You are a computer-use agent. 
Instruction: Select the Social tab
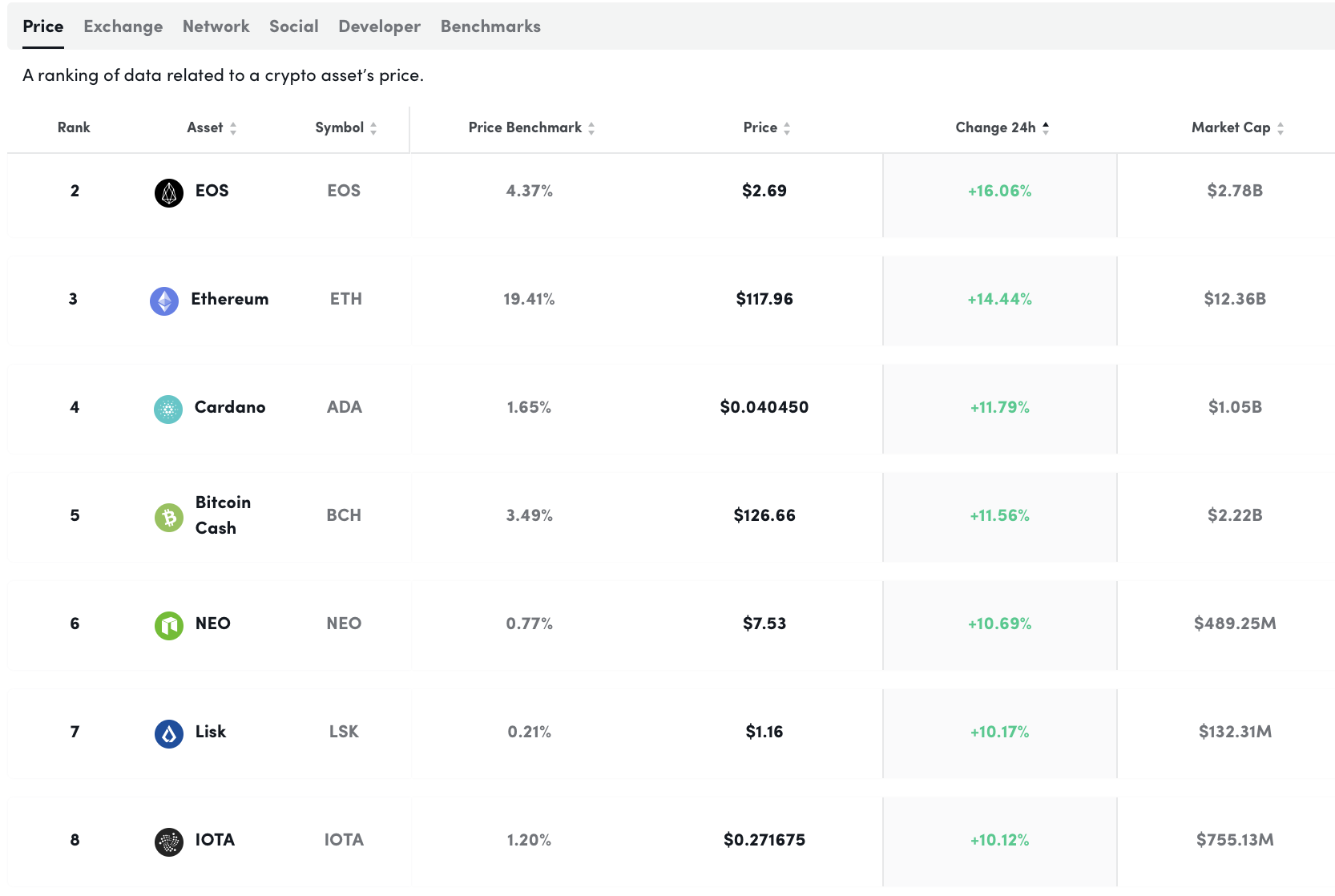click(x=293, y=26)
